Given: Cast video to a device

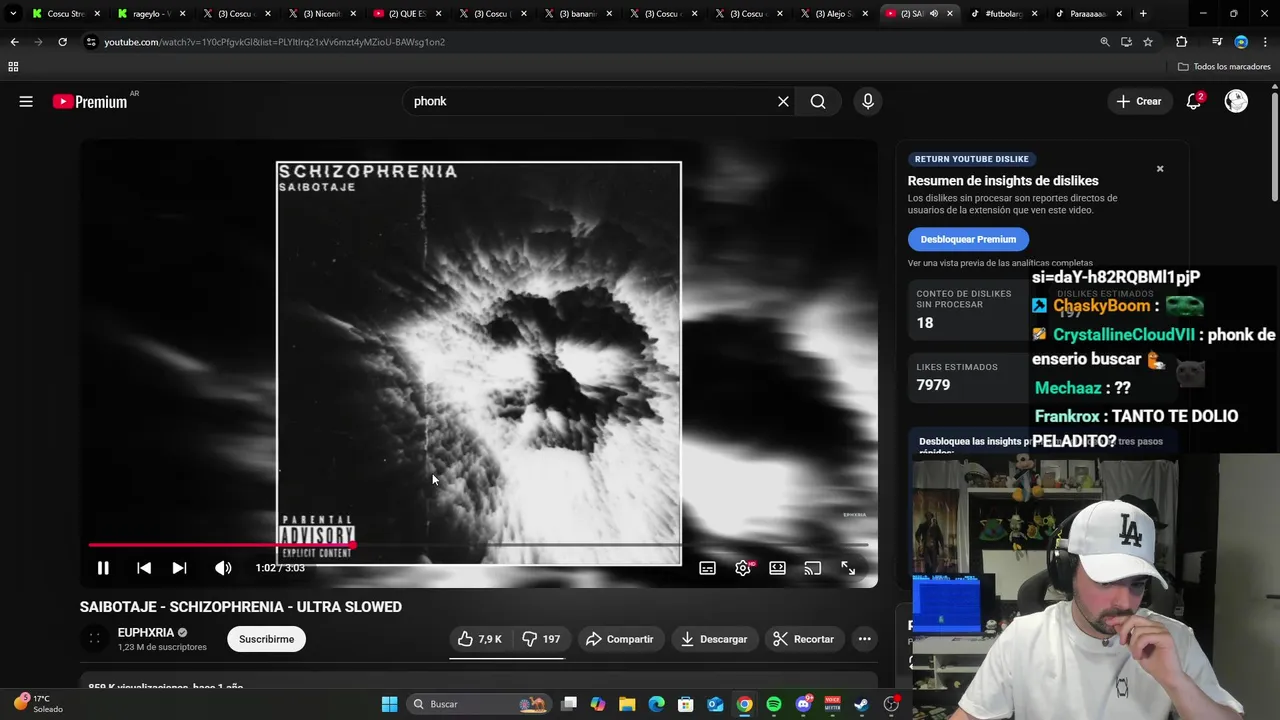Looking at the screenshot, I should point(813,568).
